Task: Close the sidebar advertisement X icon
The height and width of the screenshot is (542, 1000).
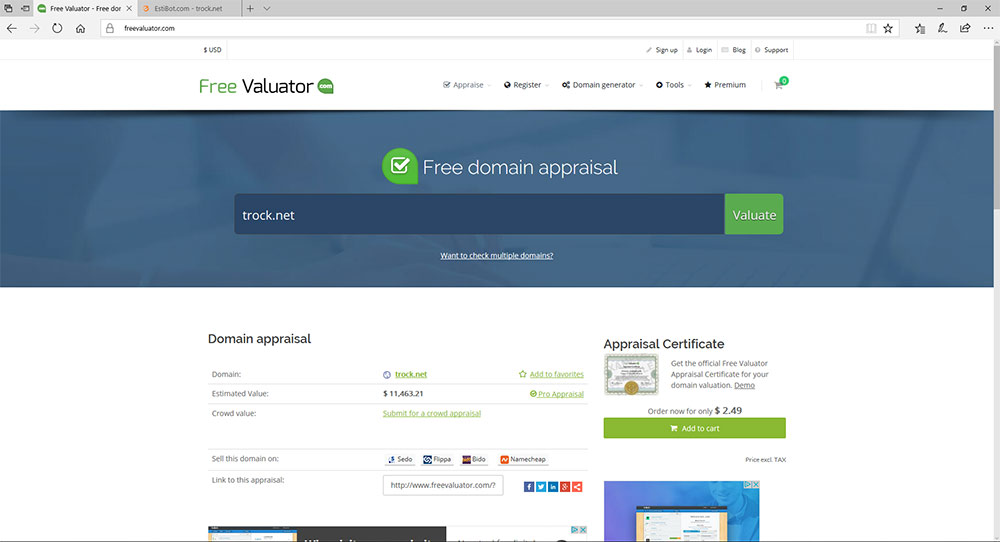Action: [x=756, y=485]
